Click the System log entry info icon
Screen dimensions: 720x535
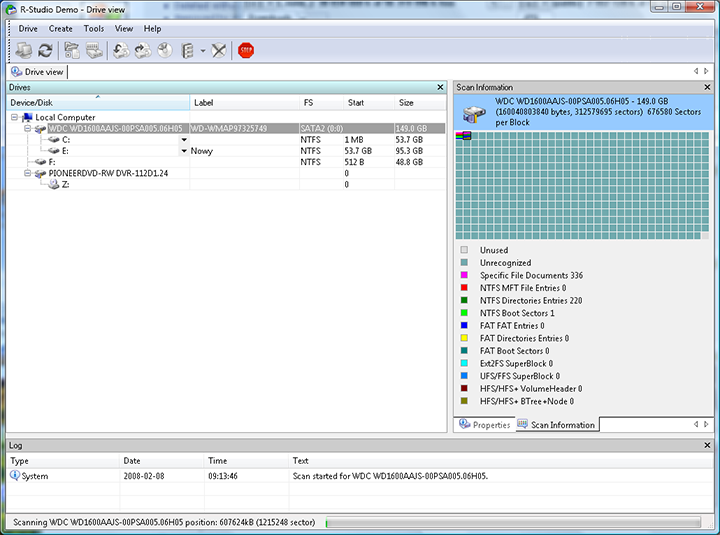15,475
